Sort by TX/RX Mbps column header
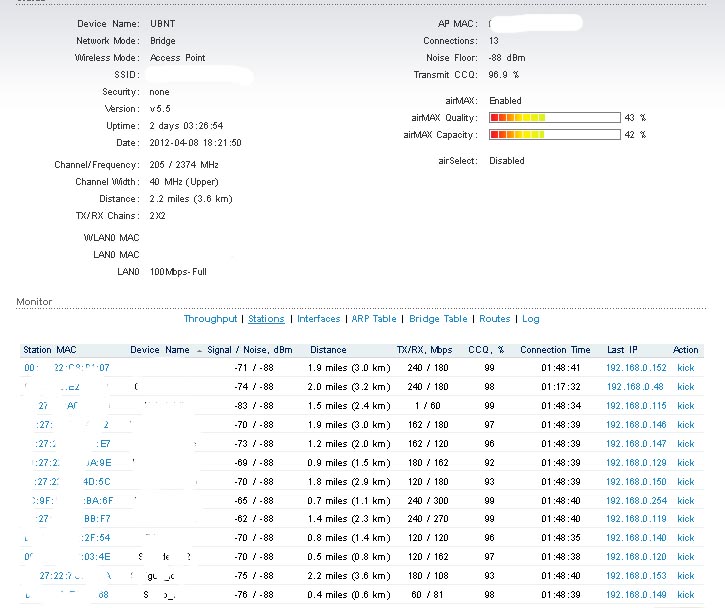Viewport: 725px width, 608px height. tap(424, 350)
